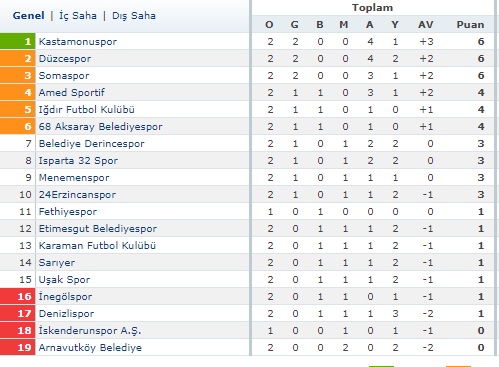Select Isparta 32 Spor link
This screenshot has height=367, width=499.
[78, 161]
